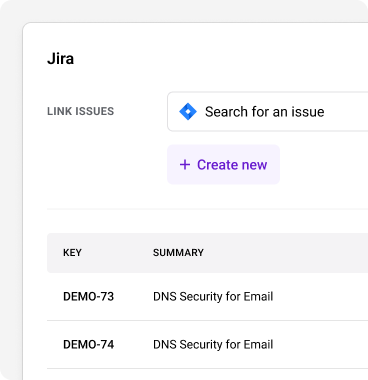Click the SUMMARY column header
The height and width of the screenshot is (380, 368).
click(178, 253)
